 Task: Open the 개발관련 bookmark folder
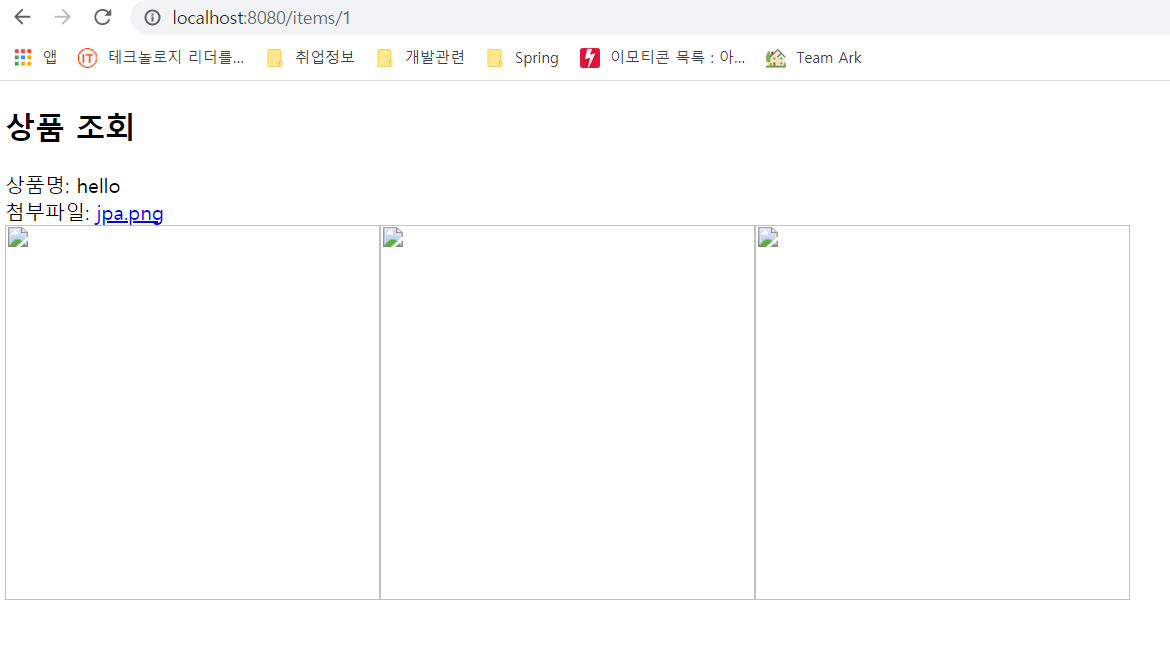point(421,57)
